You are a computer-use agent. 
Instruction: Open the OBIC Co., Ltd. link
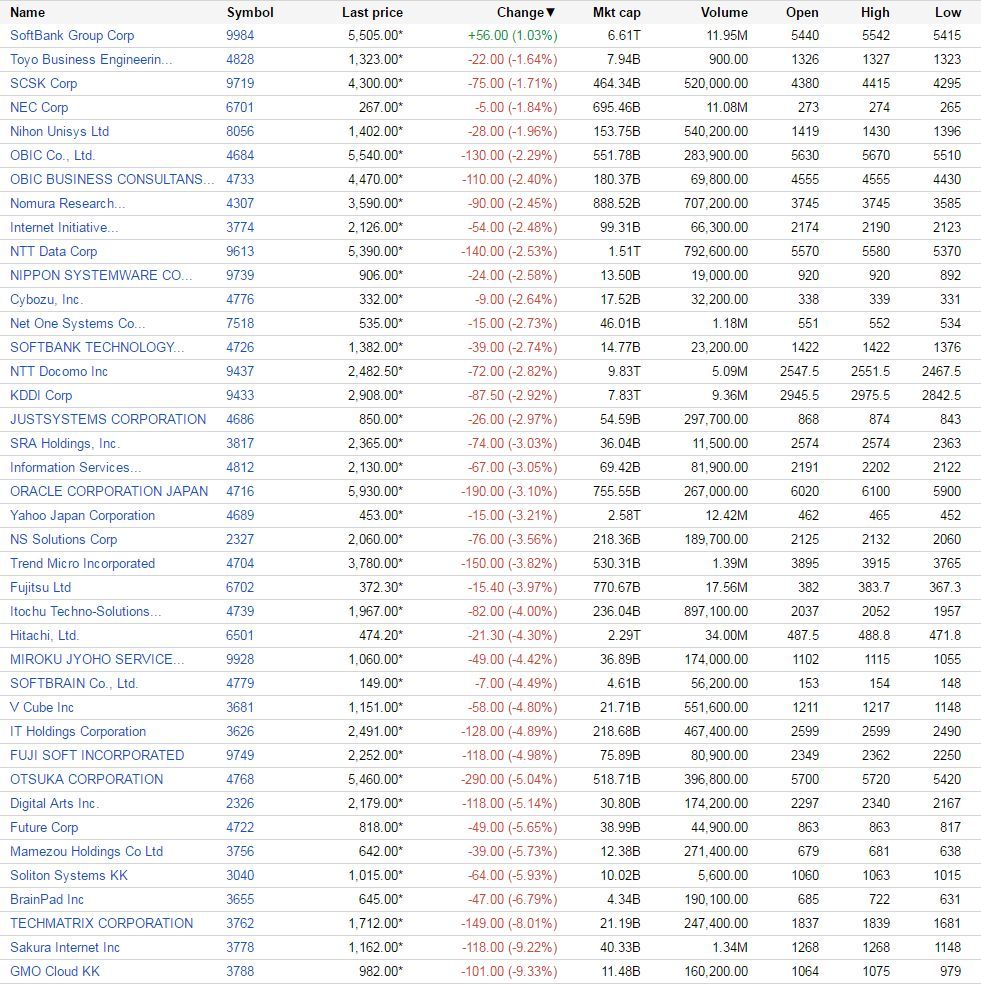[53, 156]
